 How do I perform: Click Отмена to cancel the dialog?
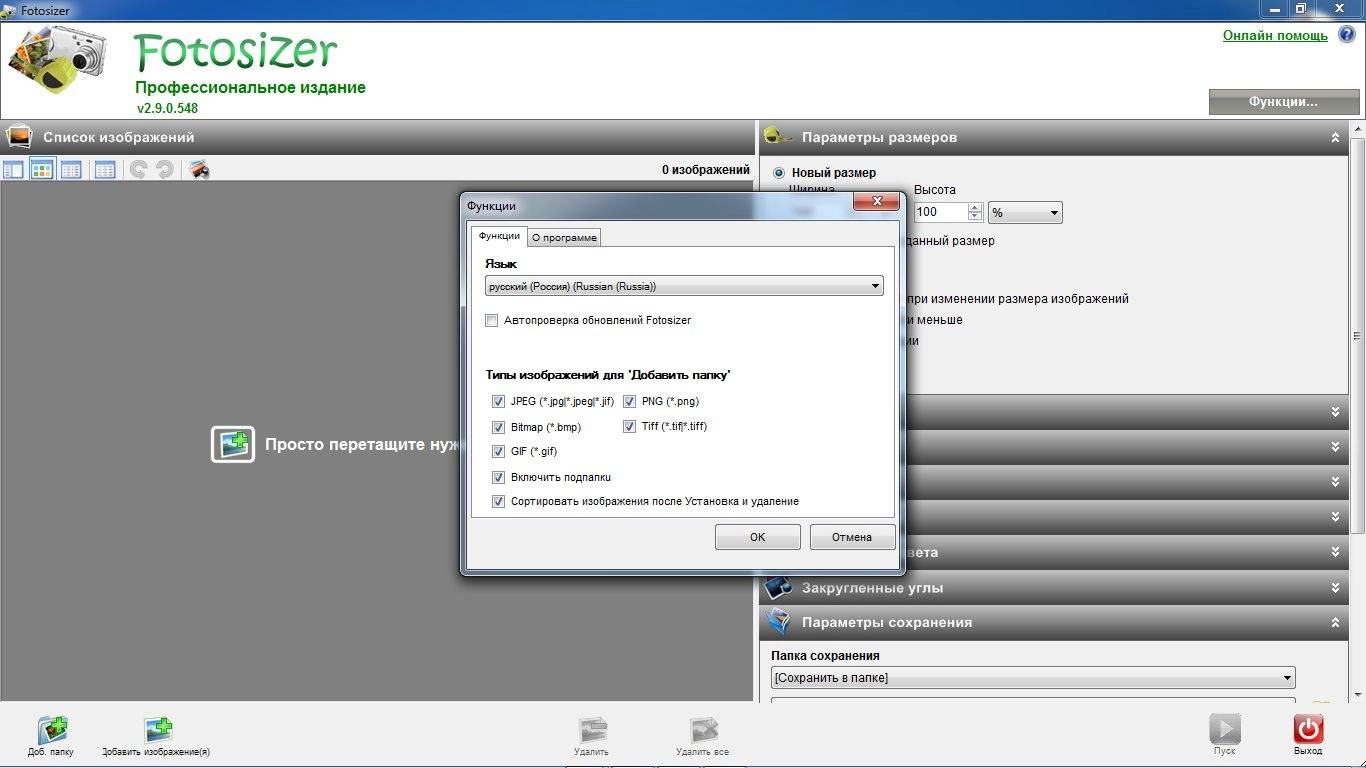coord(852,537)
